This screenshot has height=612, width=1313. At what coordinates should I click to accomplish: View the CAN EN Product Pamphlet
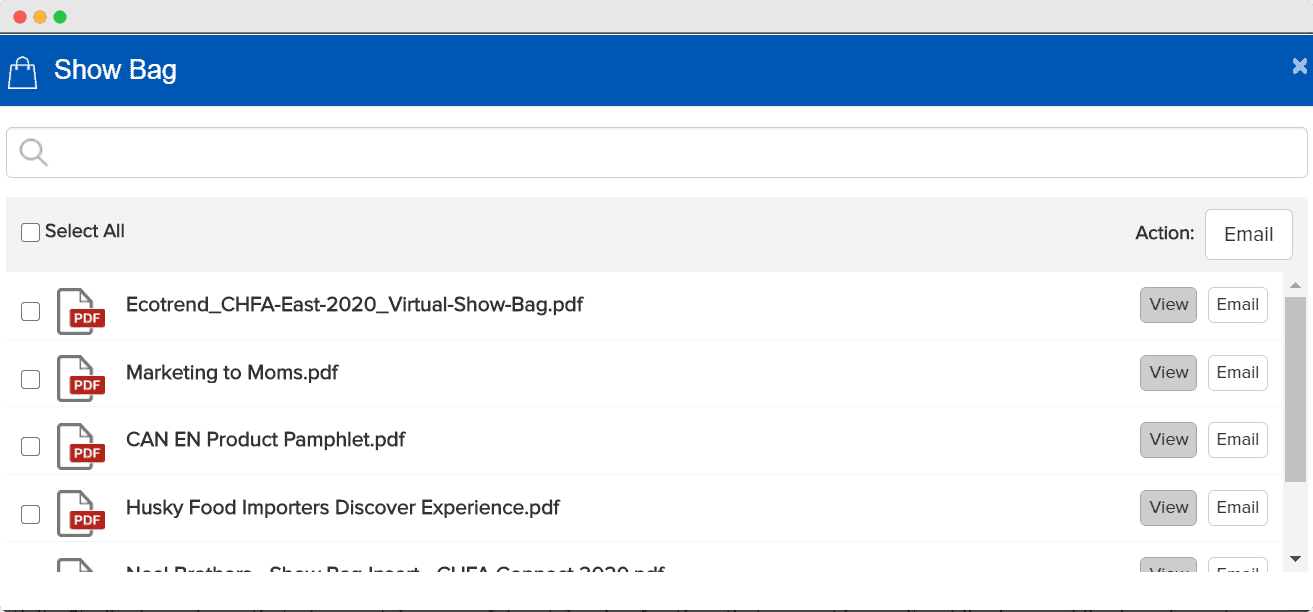point(1168,440)
